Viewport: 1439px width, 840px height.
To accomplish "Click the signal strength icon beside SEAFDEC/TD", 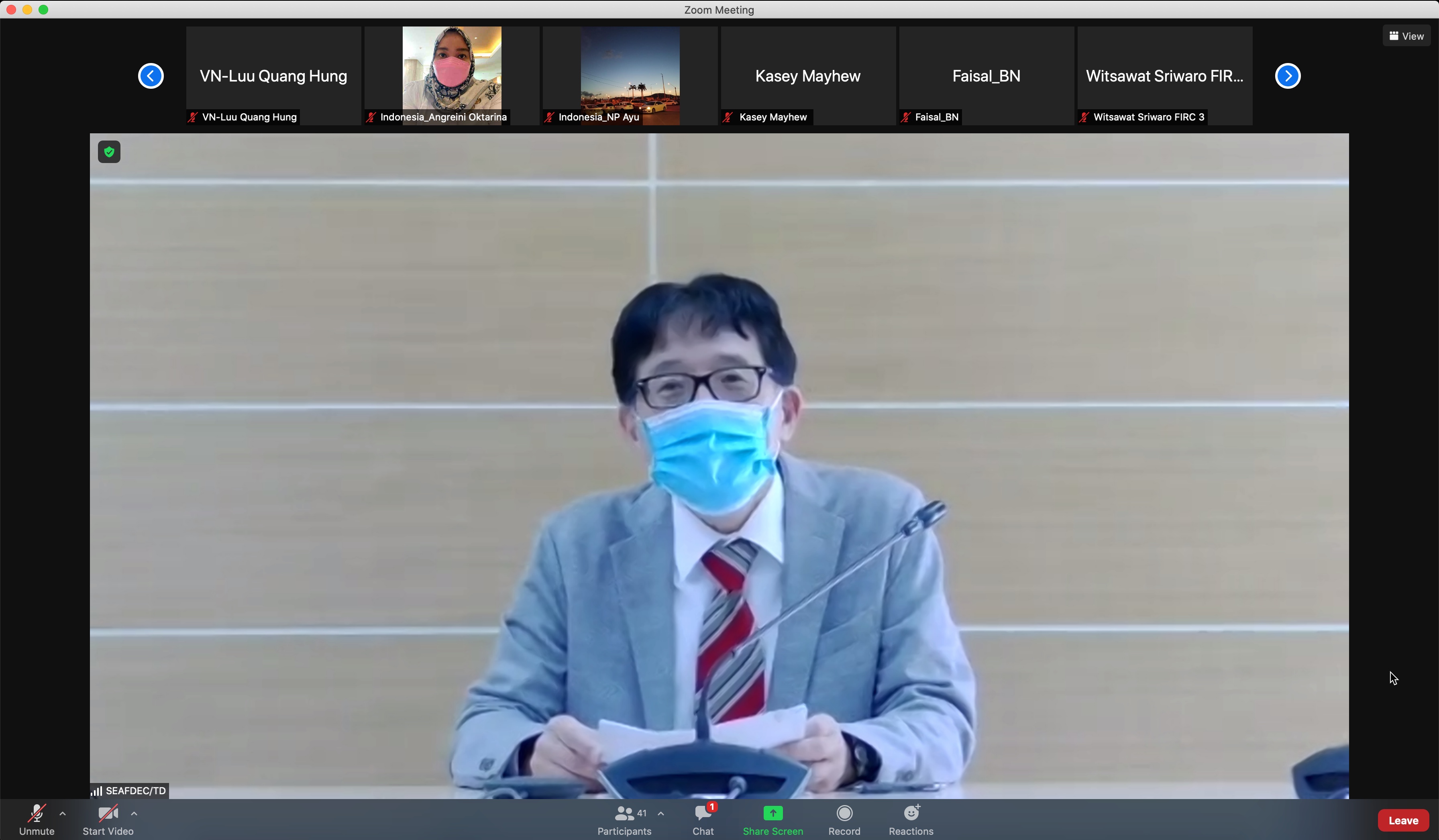I will [96, 791].
